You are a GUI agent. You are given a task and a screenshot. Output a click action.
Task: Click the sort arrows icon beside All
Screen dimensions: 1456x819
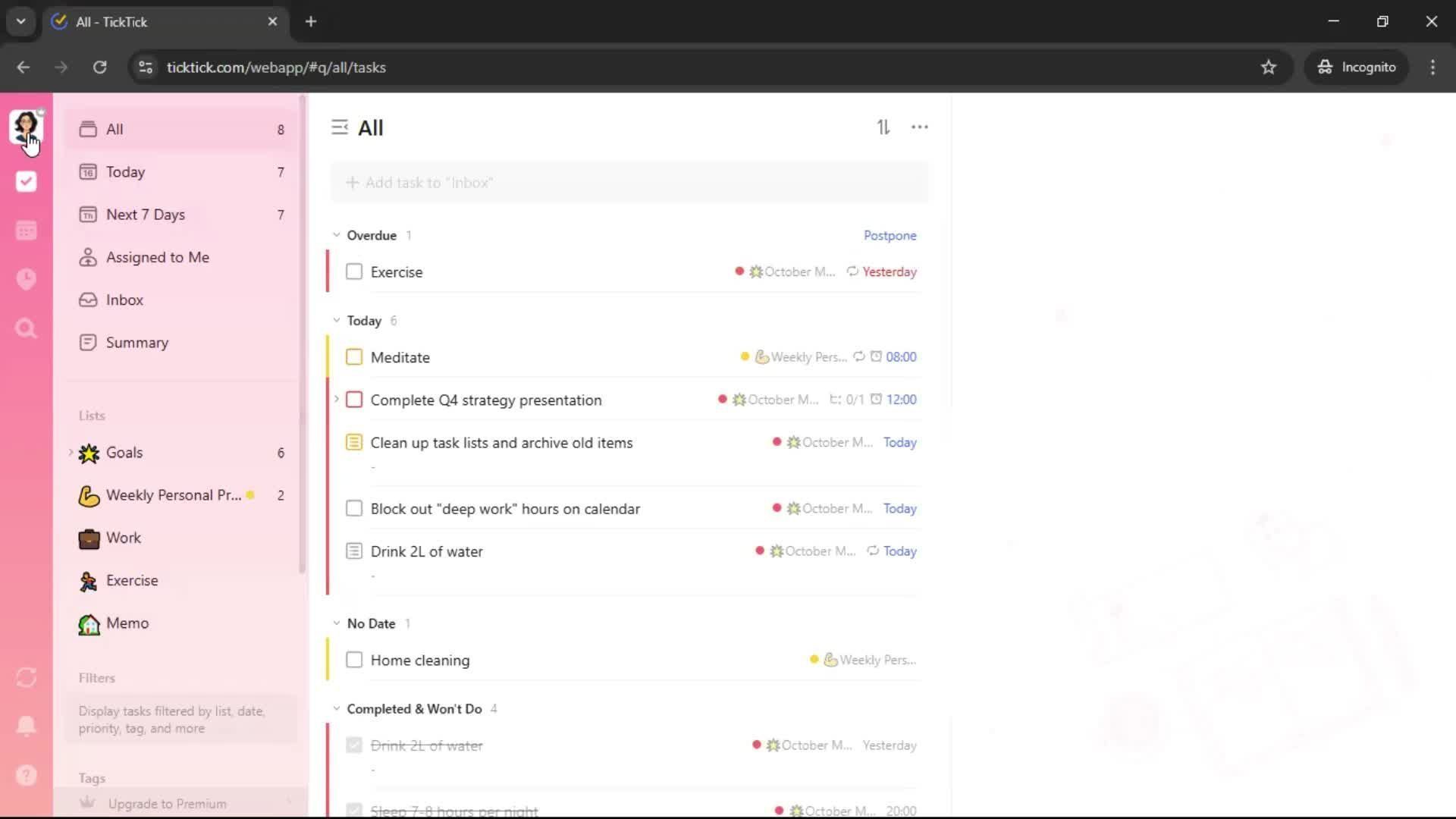[883, 127]
